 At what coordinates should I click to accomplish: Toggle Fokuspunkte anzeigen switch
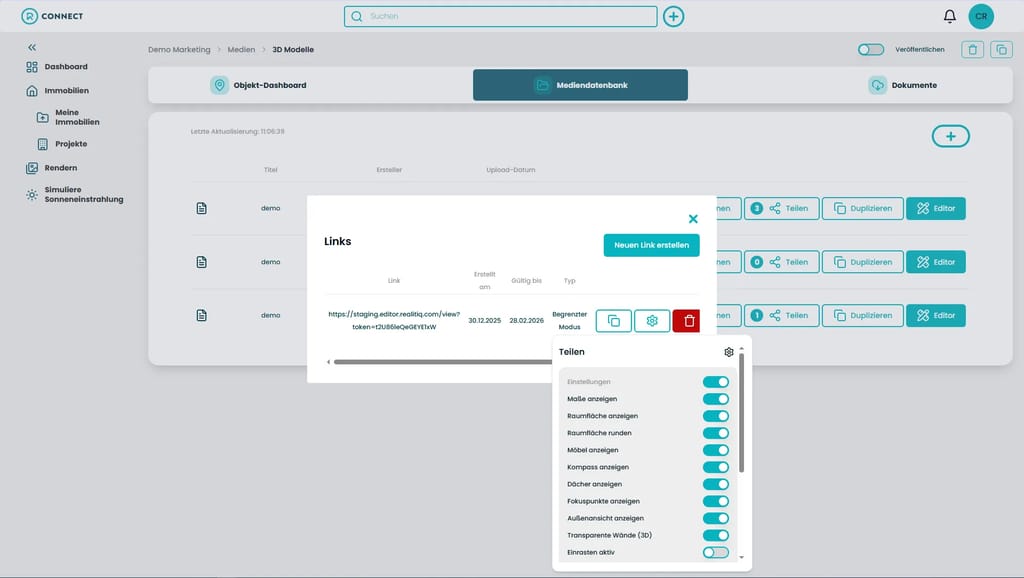[716, 501]
